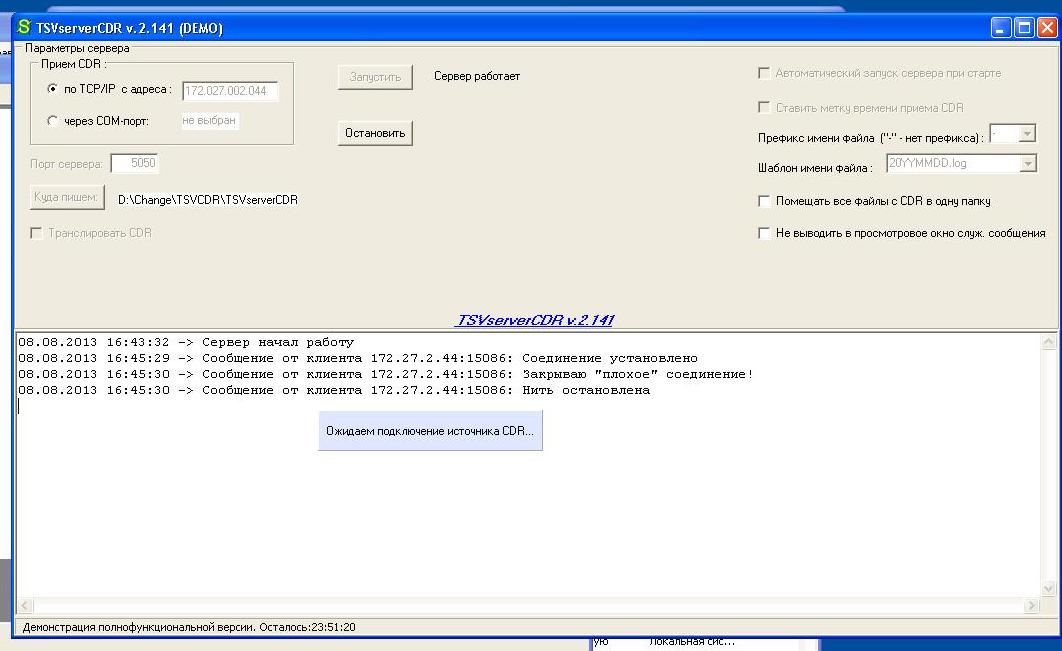Toggle 'Автоматический запуск сервера при старте' checkbox
This screenshot has width=1062, height=651.
764,72
